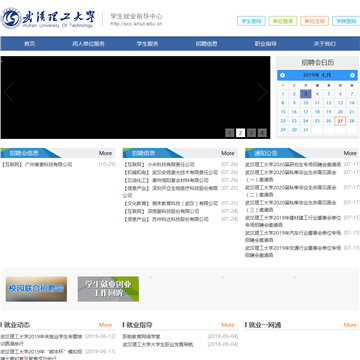This screenshot has height=360, width=360.
Task: Open 2020届秋季毕业生供需见面会(一) notice
Action: [291, 176]
